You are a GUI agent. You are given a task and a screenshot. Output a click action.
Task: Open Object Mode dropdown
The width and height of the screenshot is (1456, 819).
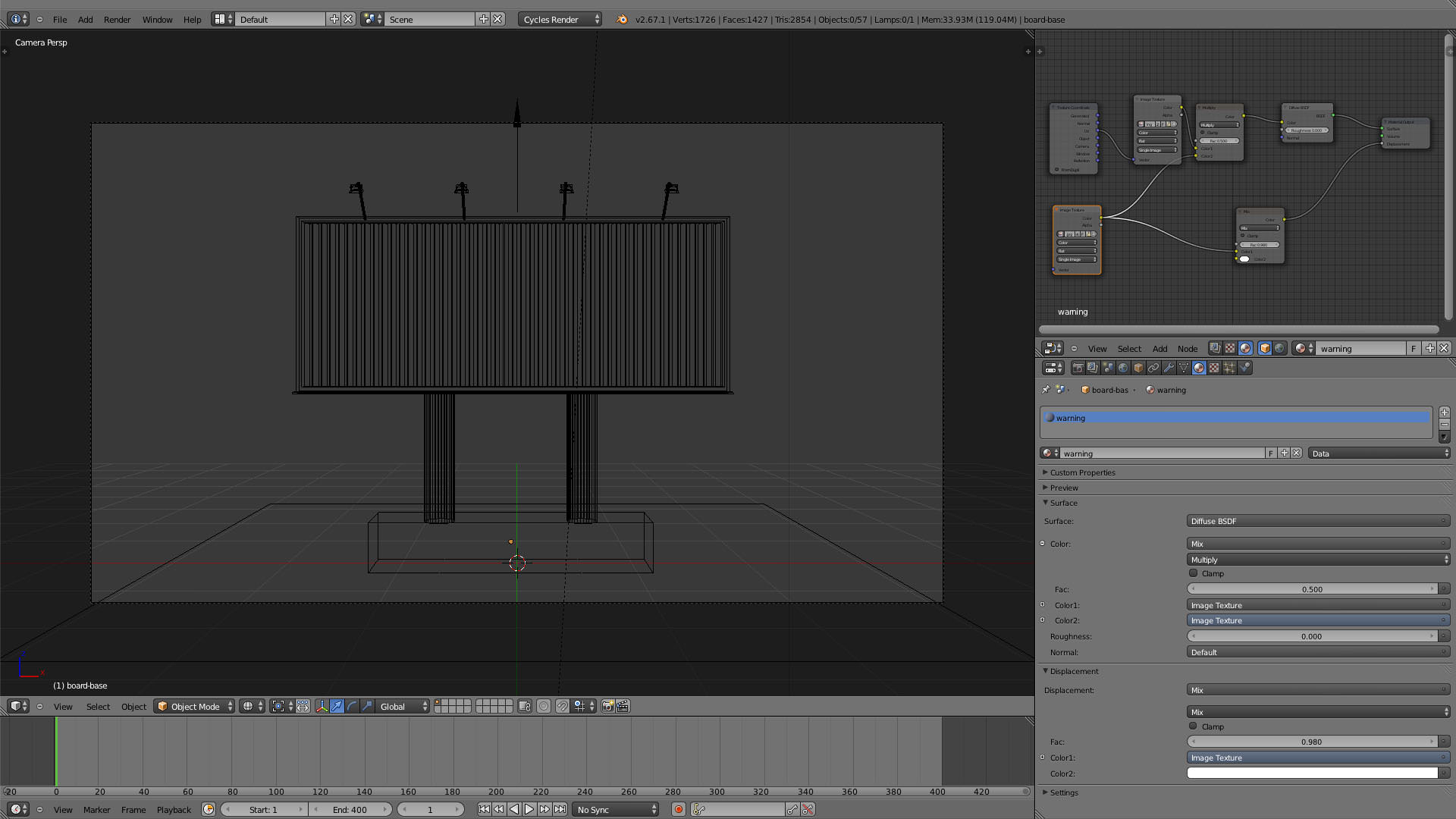coord(194,706)
